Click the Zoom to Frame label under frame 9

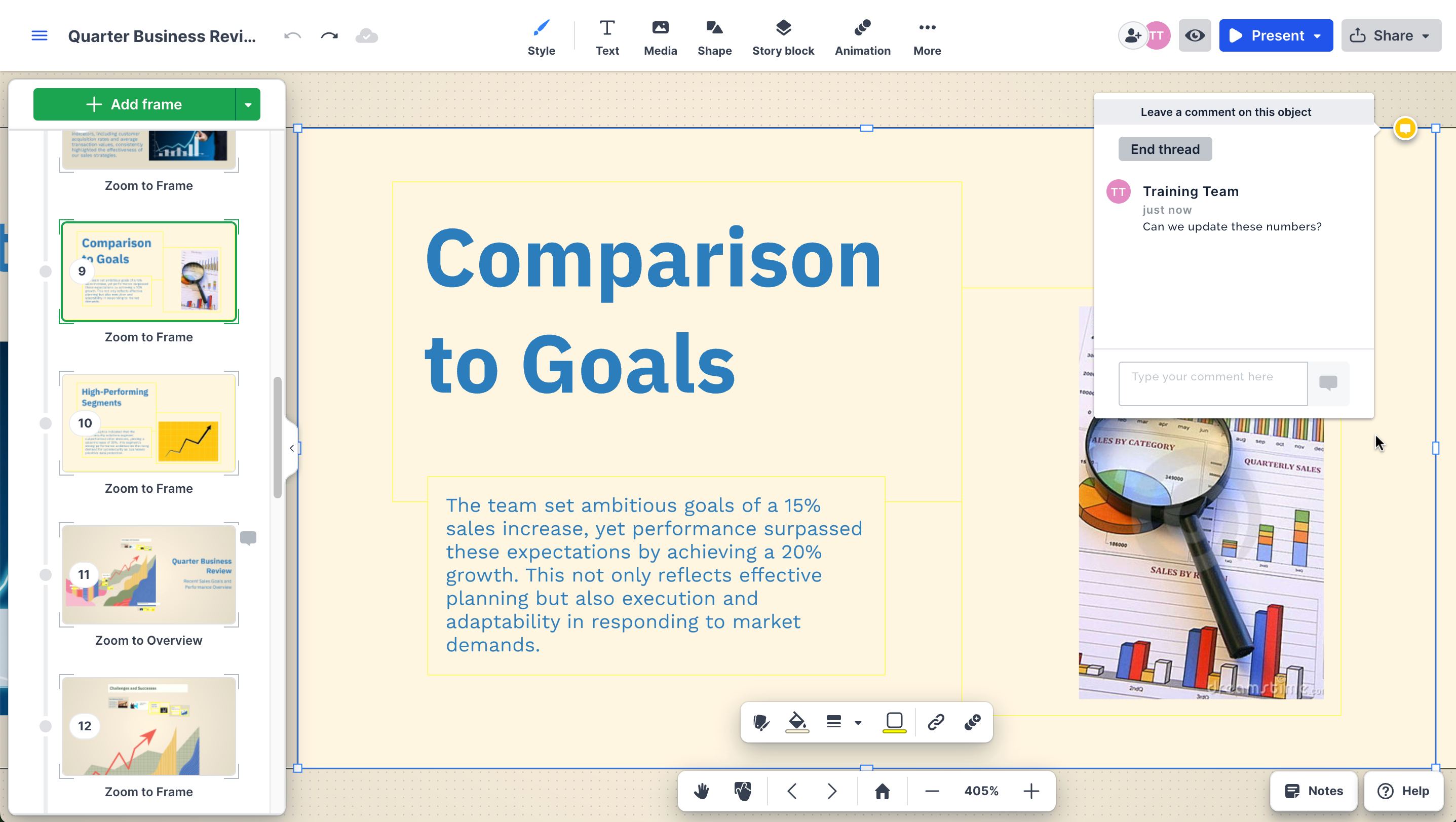tap(148, 337)
